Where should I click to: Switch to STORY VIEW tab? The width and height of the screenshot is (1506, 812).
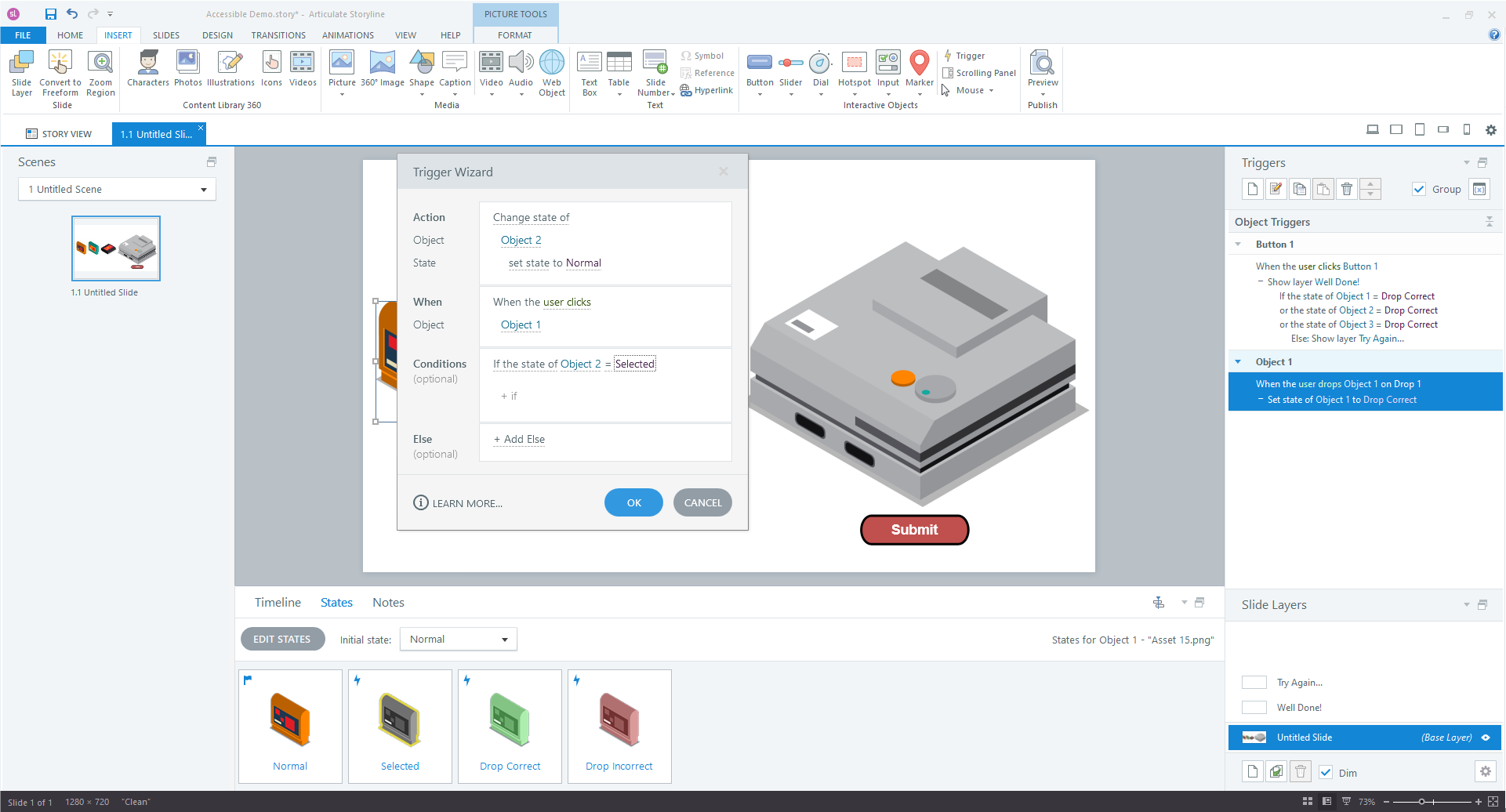(59, 134)
